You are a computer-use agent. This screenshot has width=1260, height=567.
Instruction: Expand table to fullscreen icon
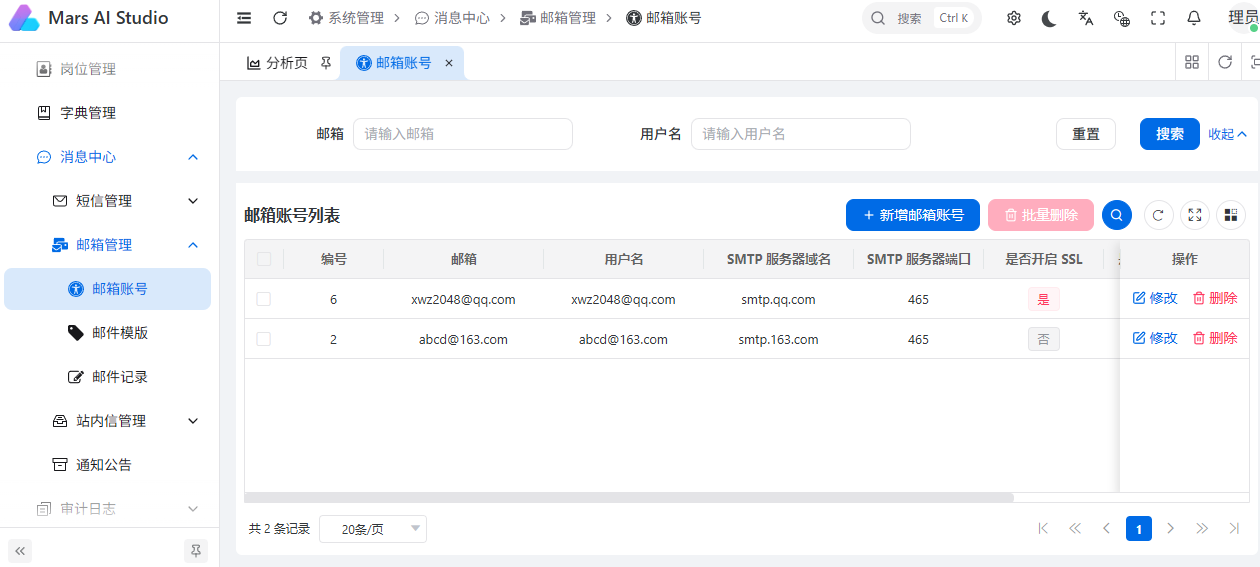[x=1195, y=215]
